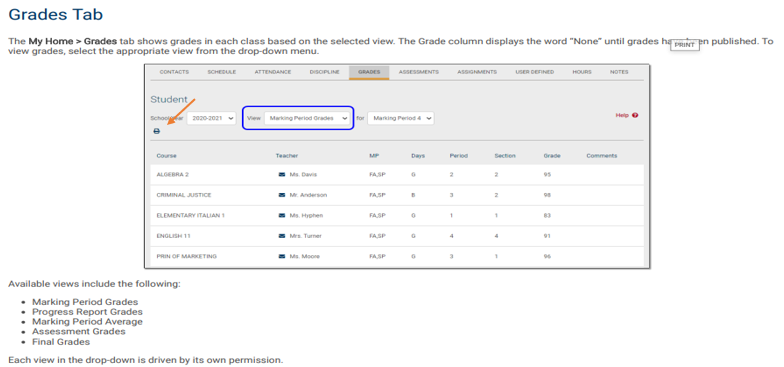Click the Period column header
Screen dimensions: 784x367
458,156
